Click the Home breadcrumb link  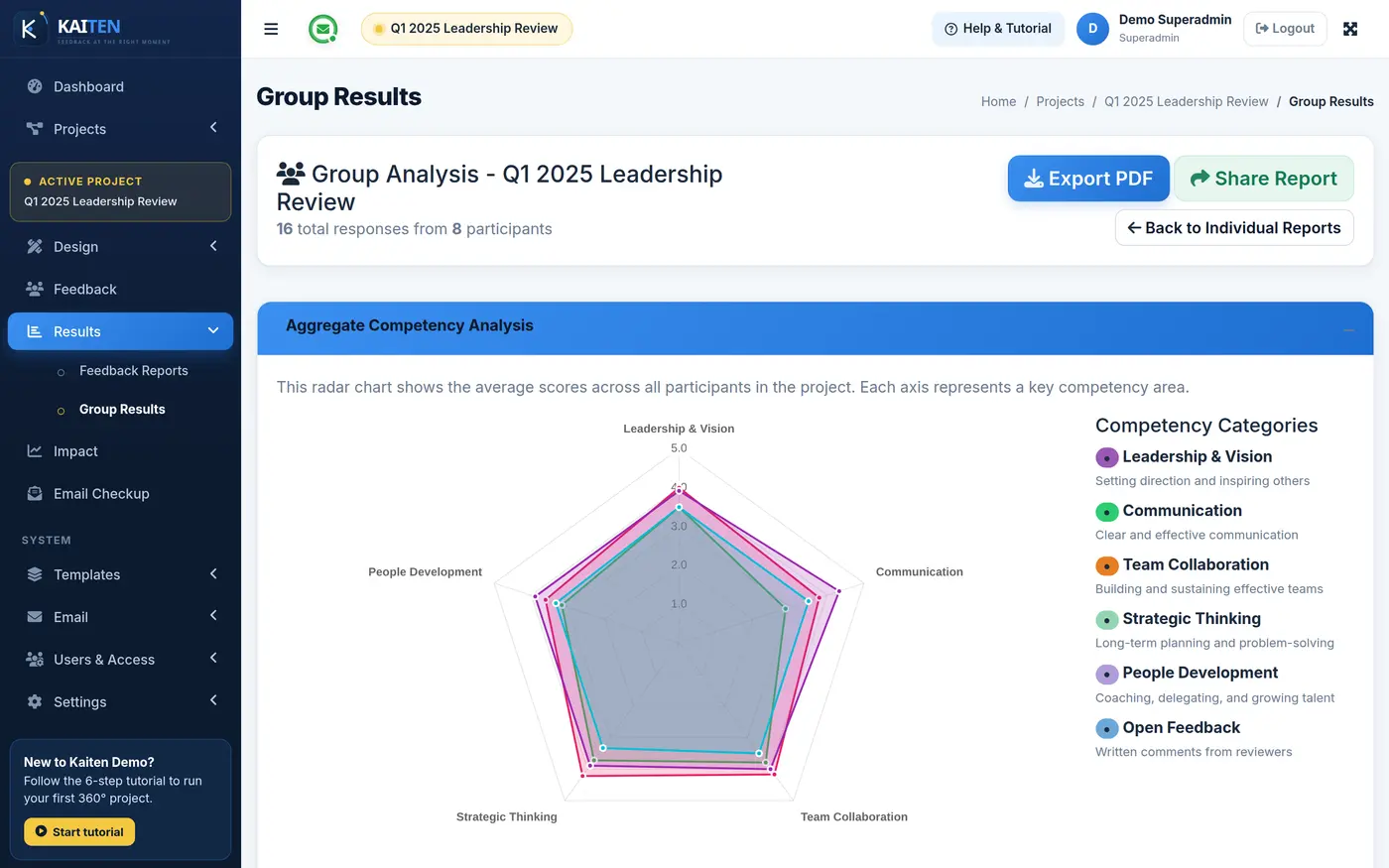(x=998, y=101)
